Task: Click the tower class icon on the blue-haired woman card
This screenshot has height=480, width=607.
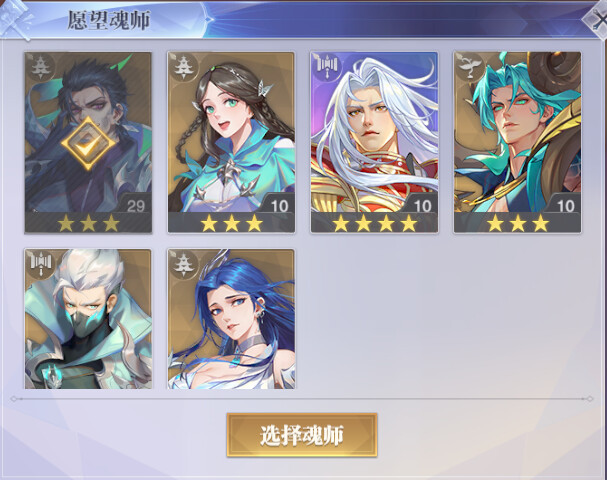Action: (183, 265)
